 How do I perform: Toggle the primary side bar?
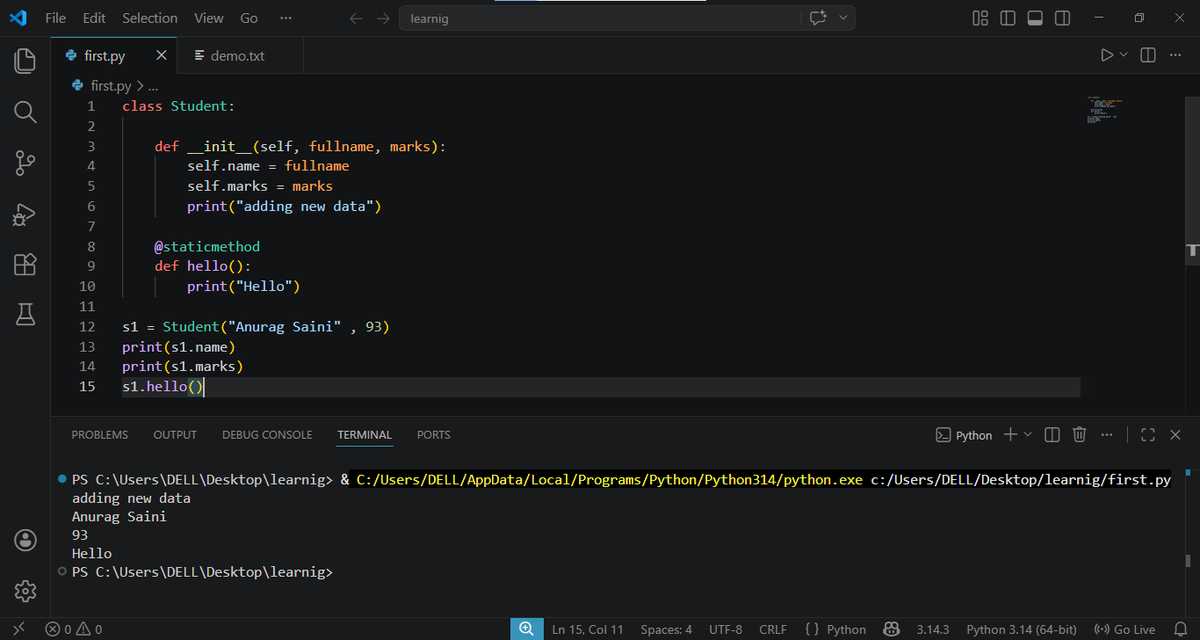click(1008, 18)
